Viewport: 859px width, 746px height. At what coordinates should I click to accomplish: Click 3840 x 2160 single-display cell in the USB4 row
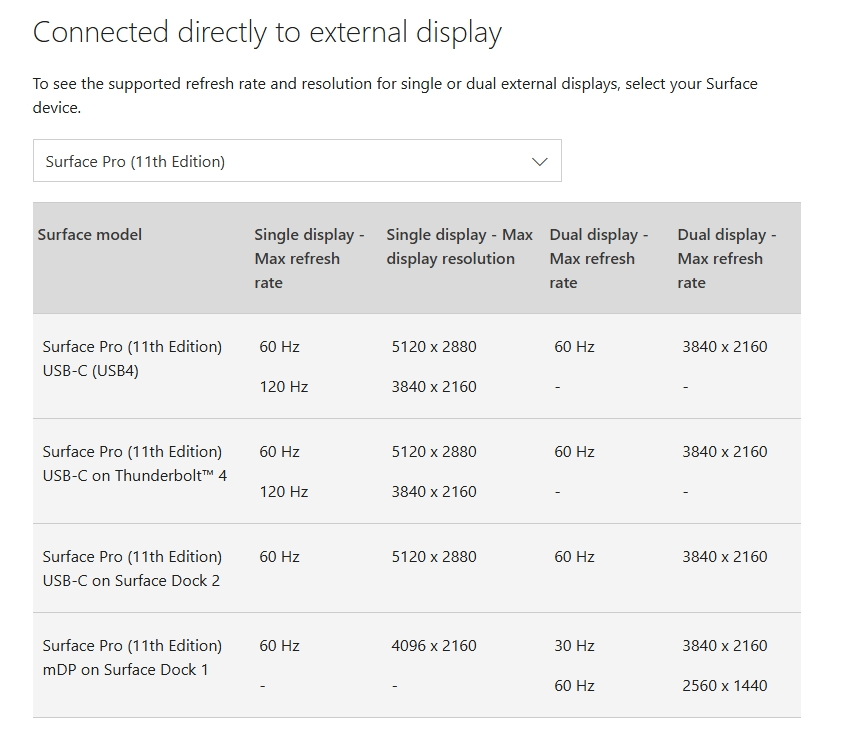(x=434, y=387)
